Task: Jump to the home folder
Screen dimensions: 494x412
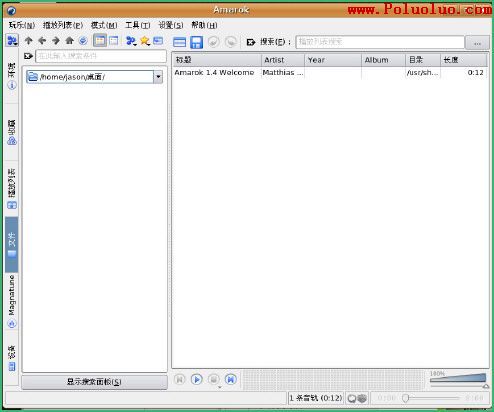Action: pyautogui.click(x=69, y=41)
